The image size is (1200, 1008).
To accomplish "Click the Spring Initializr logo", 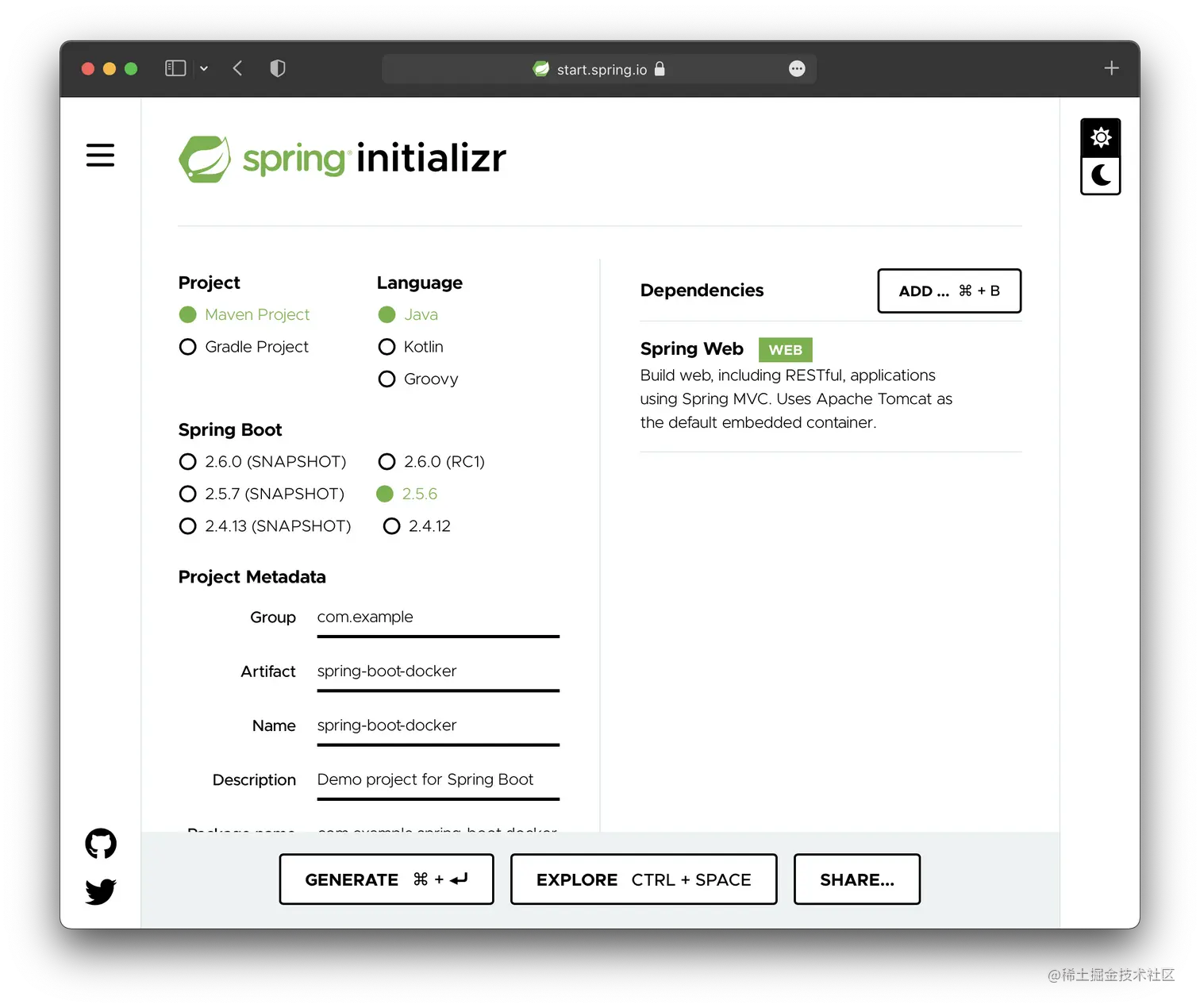I will coord(342,159).
